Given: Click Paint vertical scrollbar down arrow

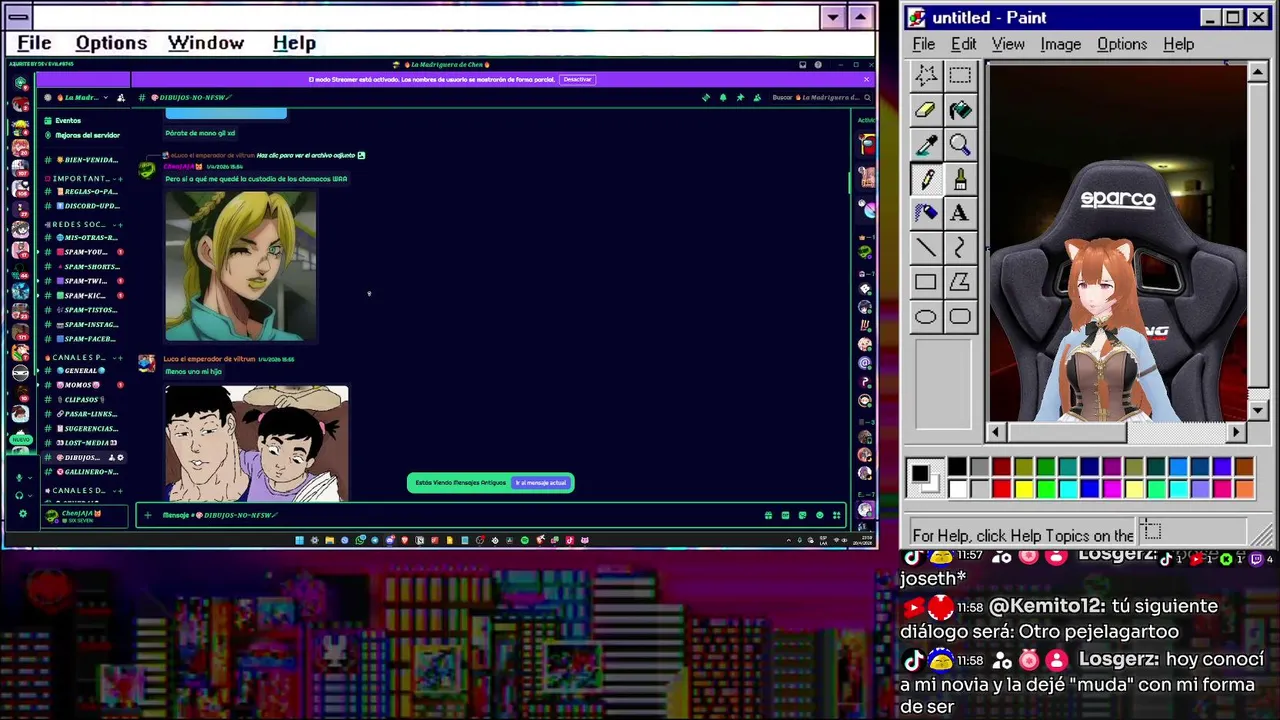Looking at the screenshot, I should pyautogui.click(x=1258, y=410).
